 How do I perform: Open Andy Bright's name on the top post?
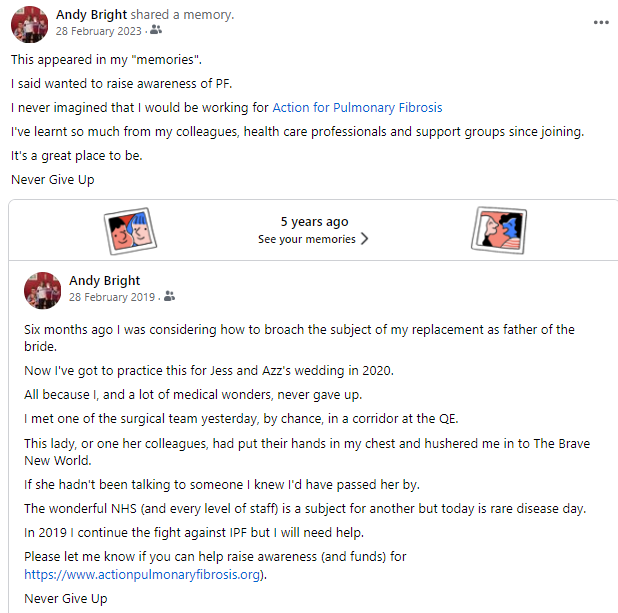pyautogui.click(x=89, y=15)
